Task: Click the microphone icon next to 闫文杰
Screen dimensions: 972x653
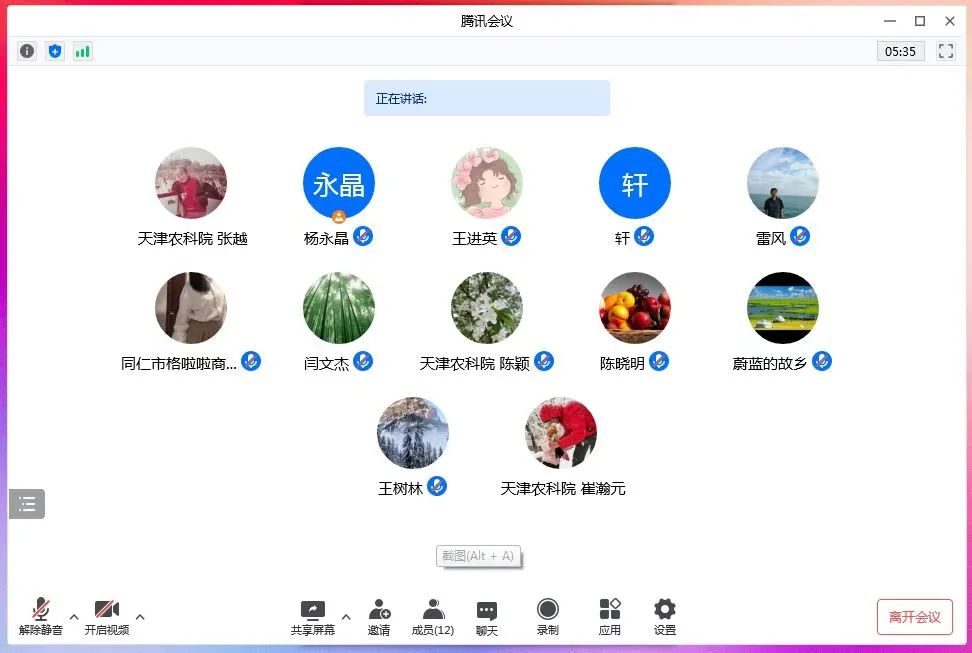Action: (x=363, y=361)
